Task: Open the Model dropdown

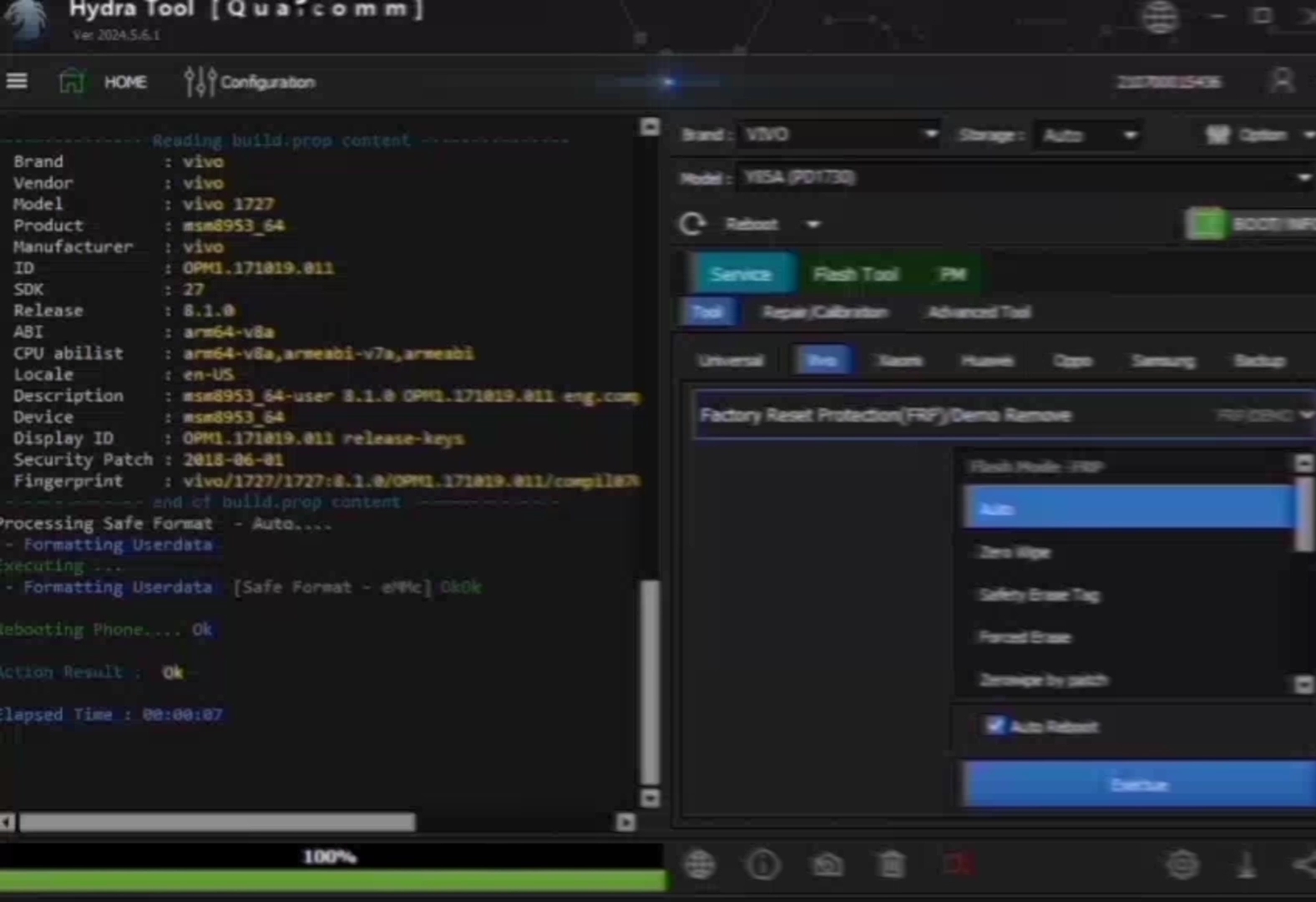Action: pyautogui.click(x=1025, y=177)
